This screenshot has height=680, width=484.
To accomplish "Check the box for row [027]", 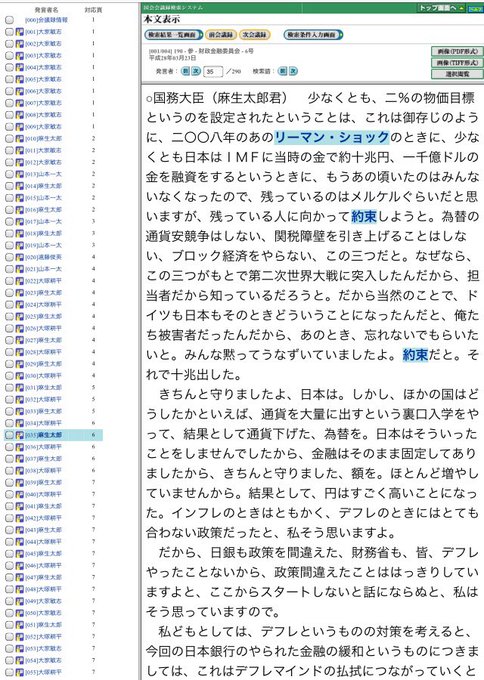I will pyautogui.click(x=9, y=340).
